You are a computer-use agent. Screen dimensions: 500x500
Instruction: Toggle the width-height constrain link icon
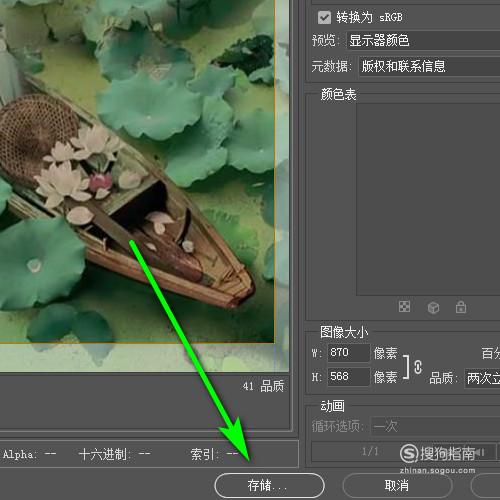(418, 367)
